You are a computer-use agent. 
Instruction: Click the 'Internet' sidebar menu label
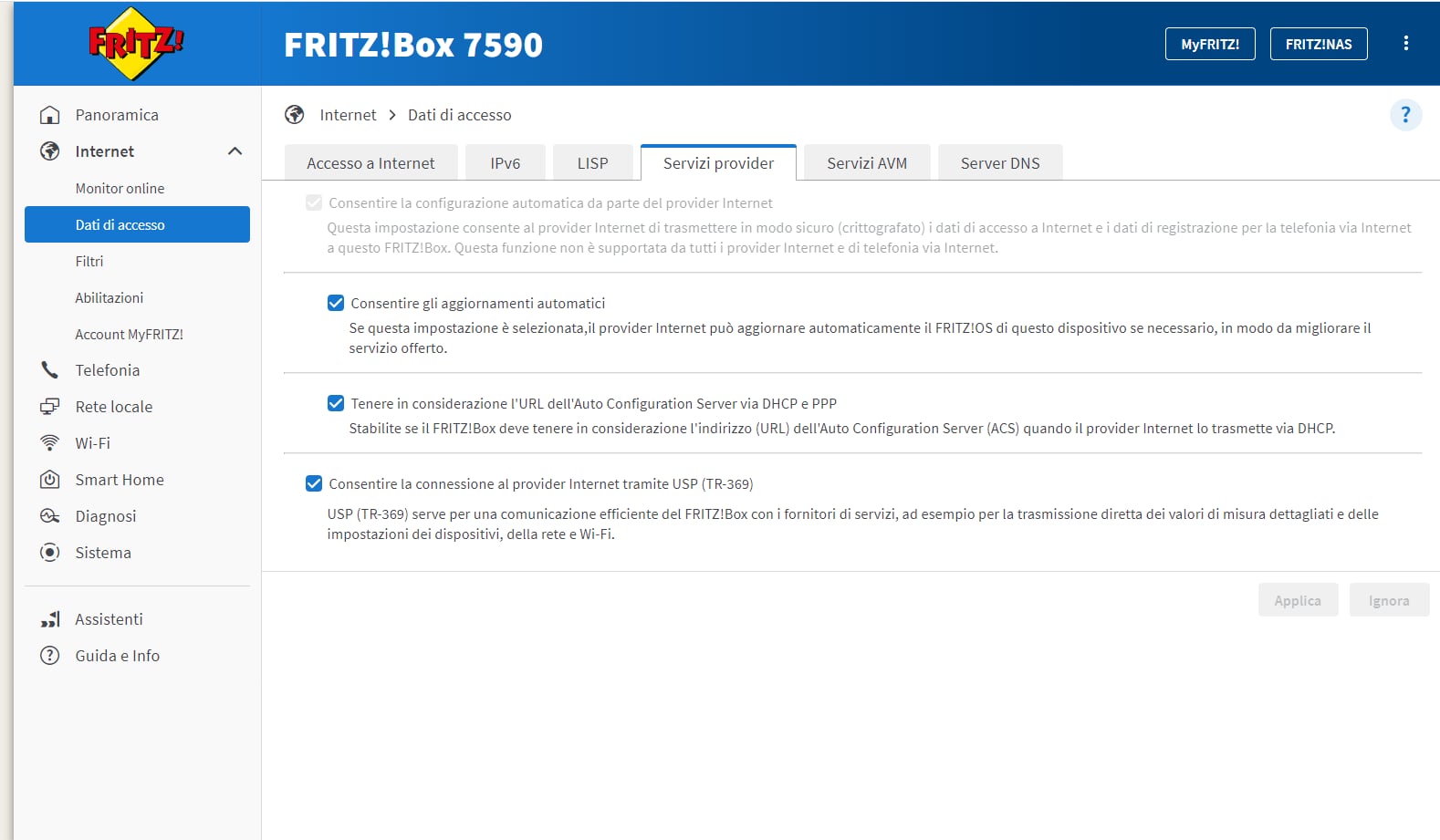[105, 151]
